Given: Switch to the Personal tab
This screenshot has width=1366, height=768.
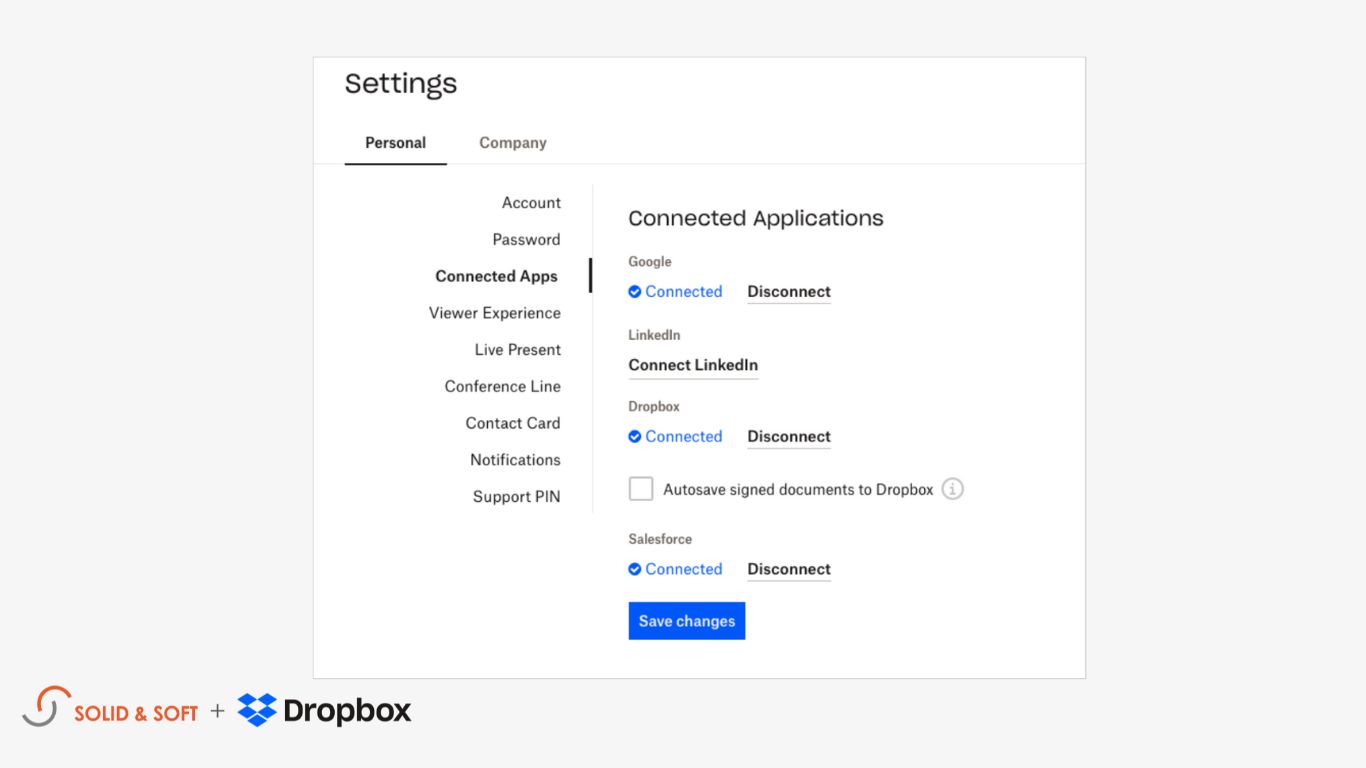Looking at the screenshot, I should (395, 142).
